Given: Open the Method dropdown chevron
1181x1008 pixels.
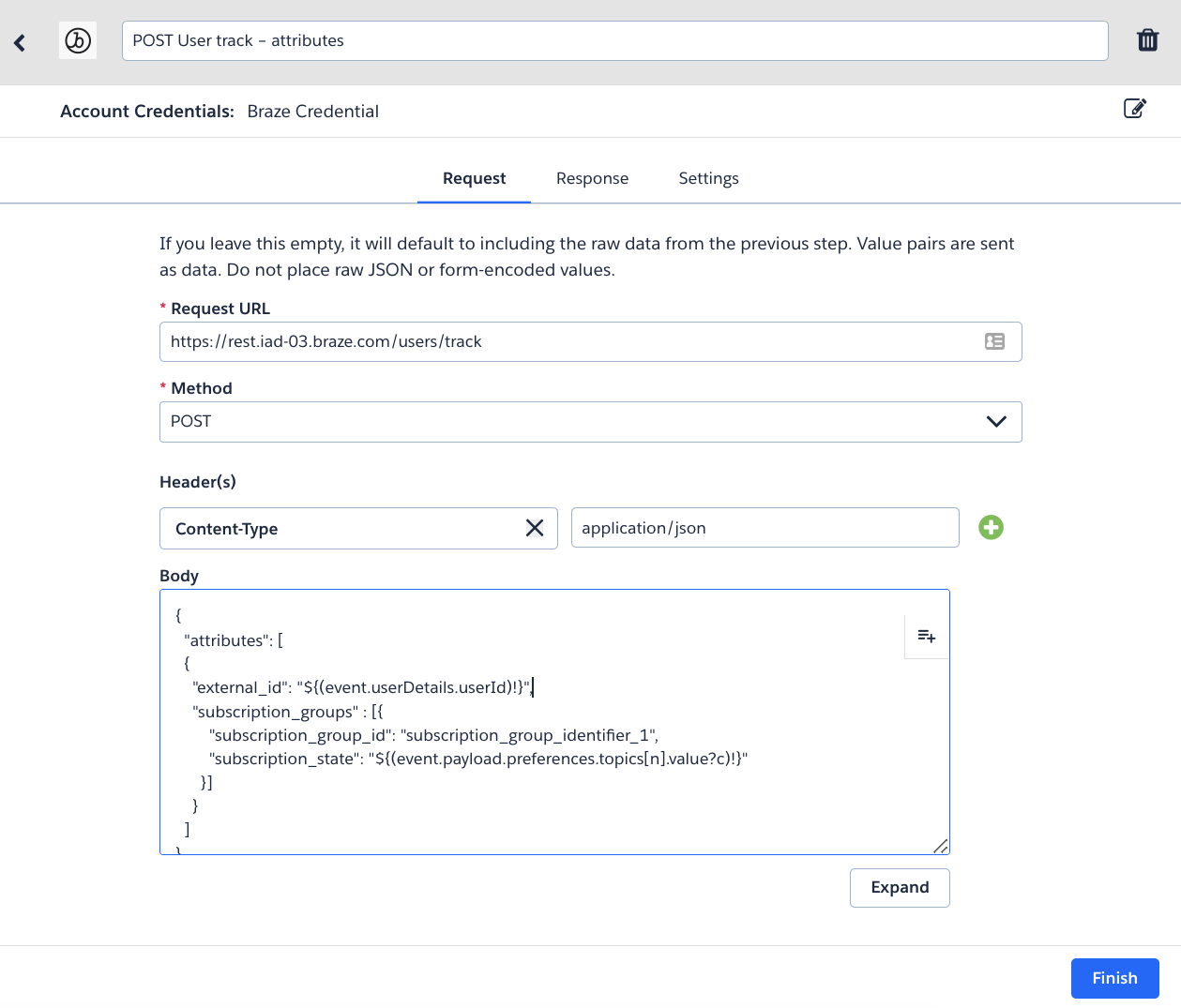Looking at the screenshot, I should 996,421.
